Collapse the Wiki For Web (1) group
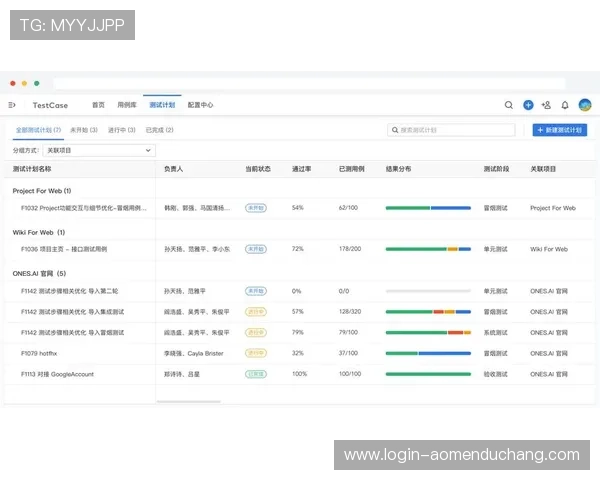 click(39, 232)
